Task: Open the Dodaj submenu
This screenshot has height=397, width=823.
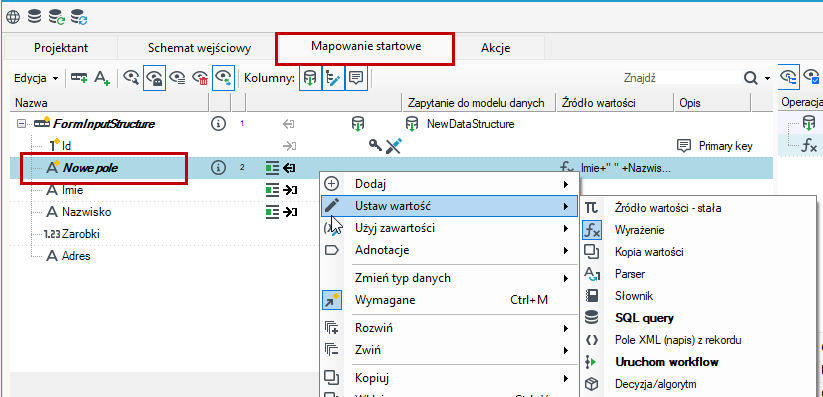Action: click(x=449, y=184)
